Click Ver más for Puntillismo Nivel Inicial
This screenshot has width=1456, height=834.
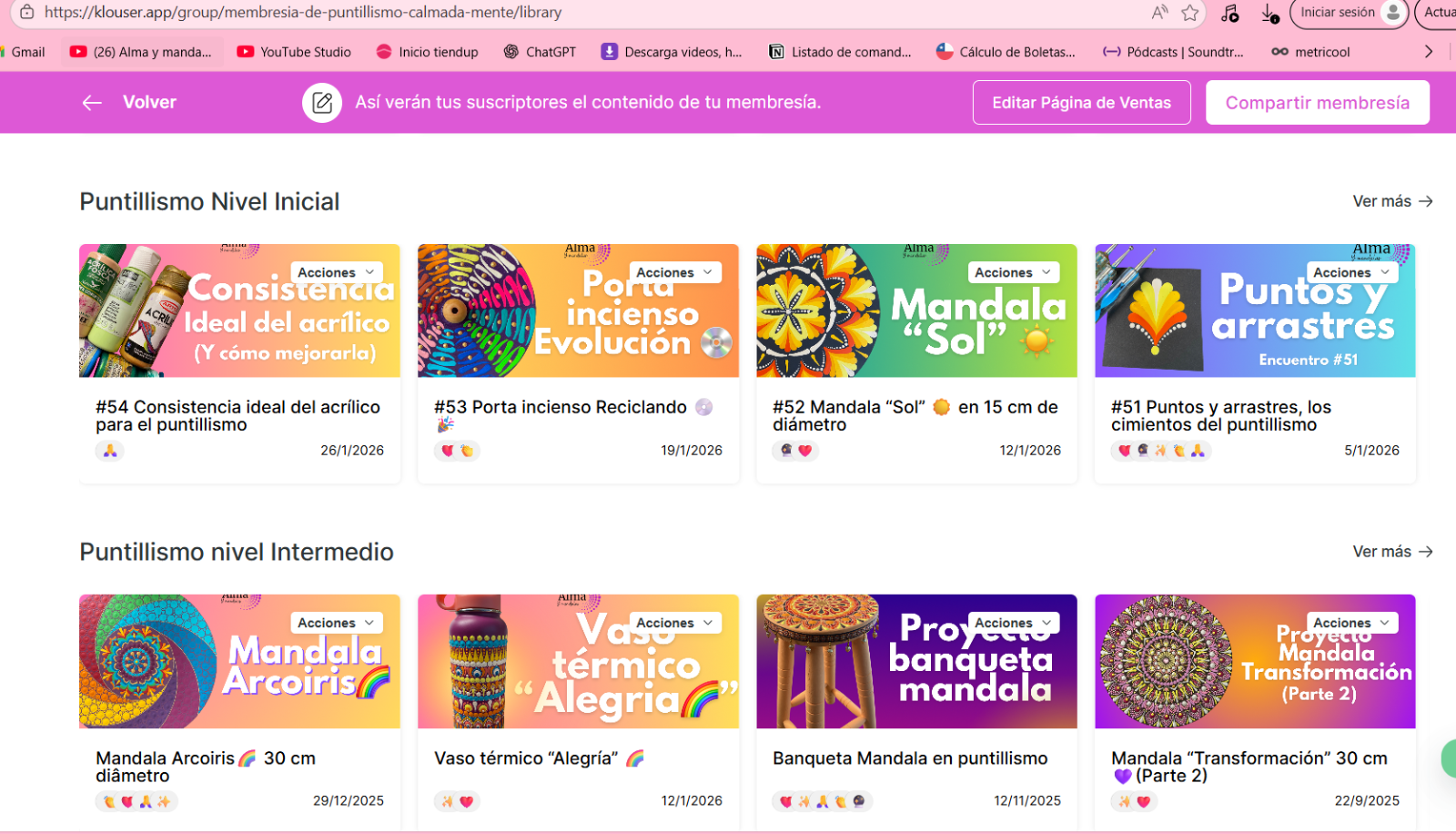tap(1392, 201)
